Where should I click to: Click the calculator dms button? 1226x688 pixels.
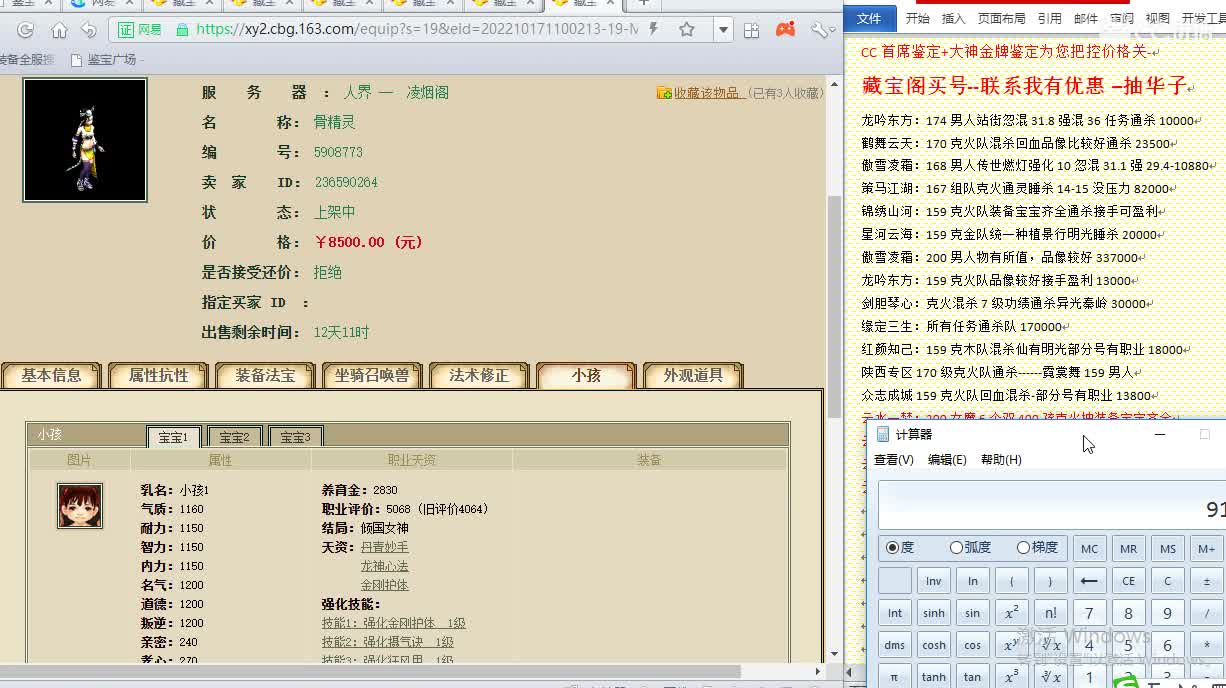click(894, 645)
